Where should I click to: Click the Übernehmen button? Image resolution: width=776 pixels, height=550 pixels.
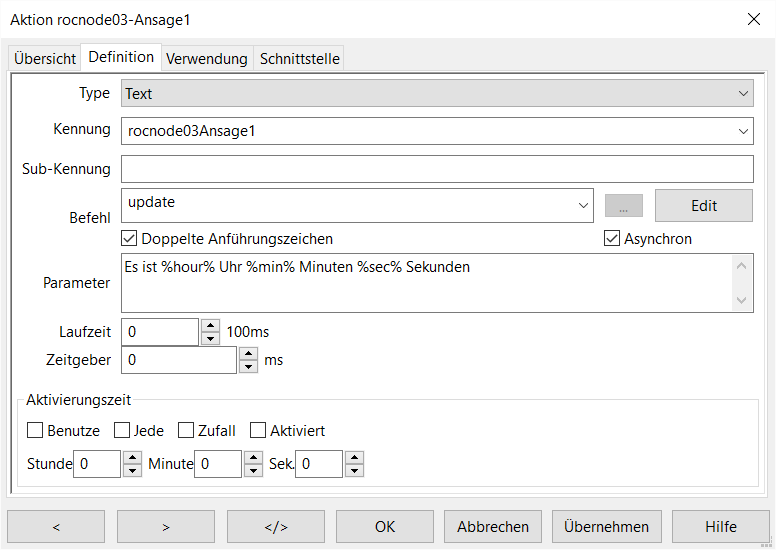pyautogui.click(x=606, y=527)
